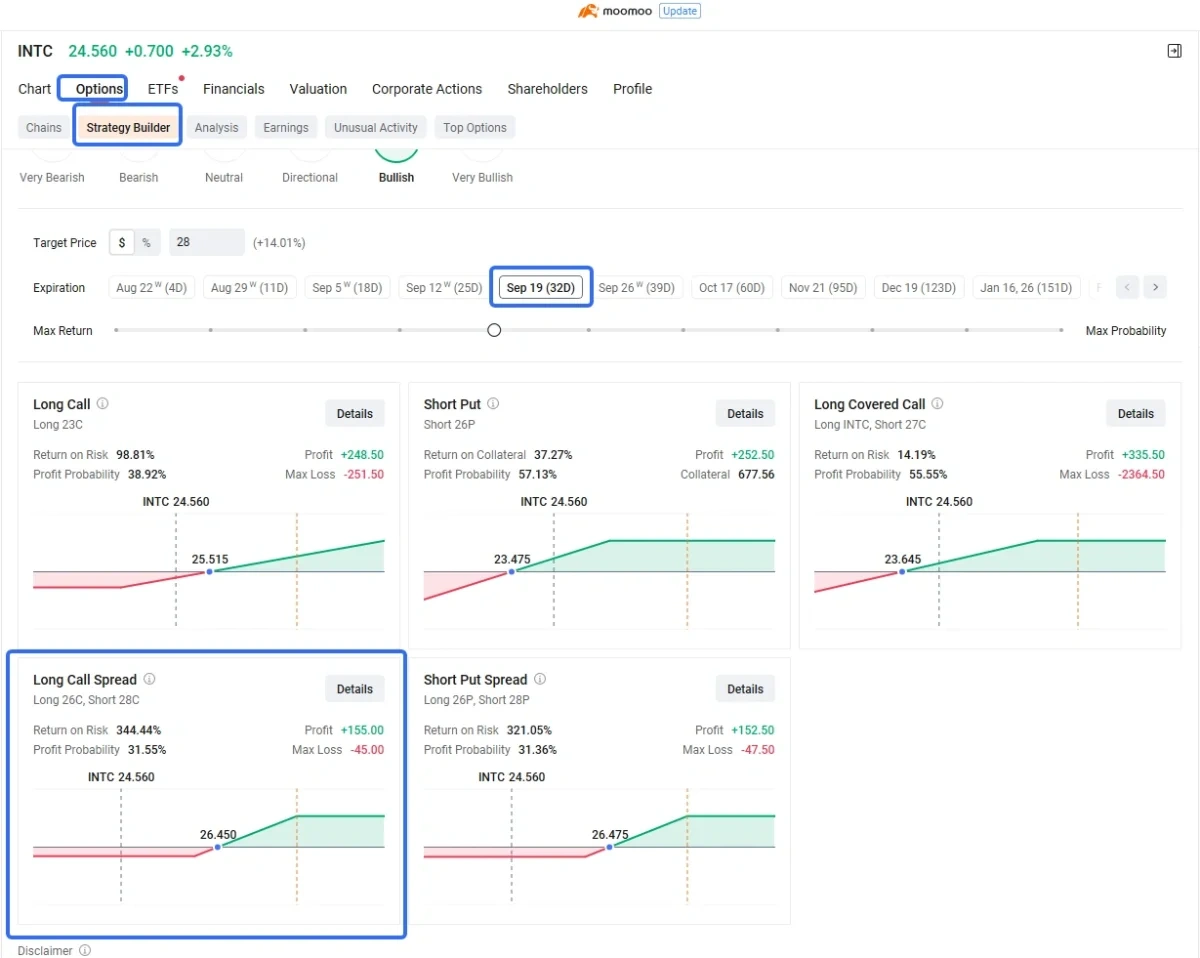The height and width of the screenshot is (958, 1200).
Task: Choose Sep 26 (39D) expiration
Action: coord(637,288)
